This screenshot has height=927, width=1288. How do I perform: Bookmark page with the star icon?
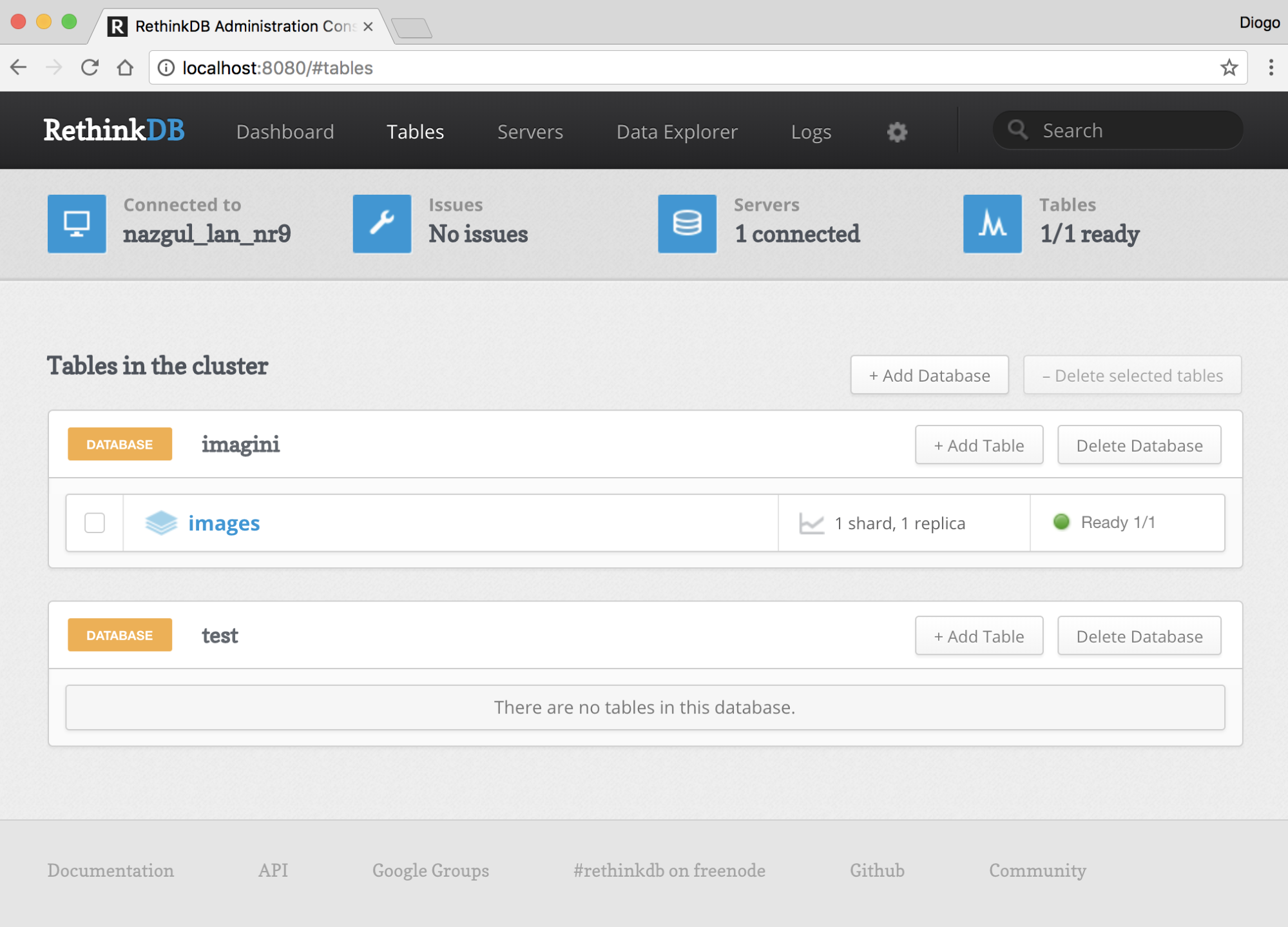point(1229,68)
